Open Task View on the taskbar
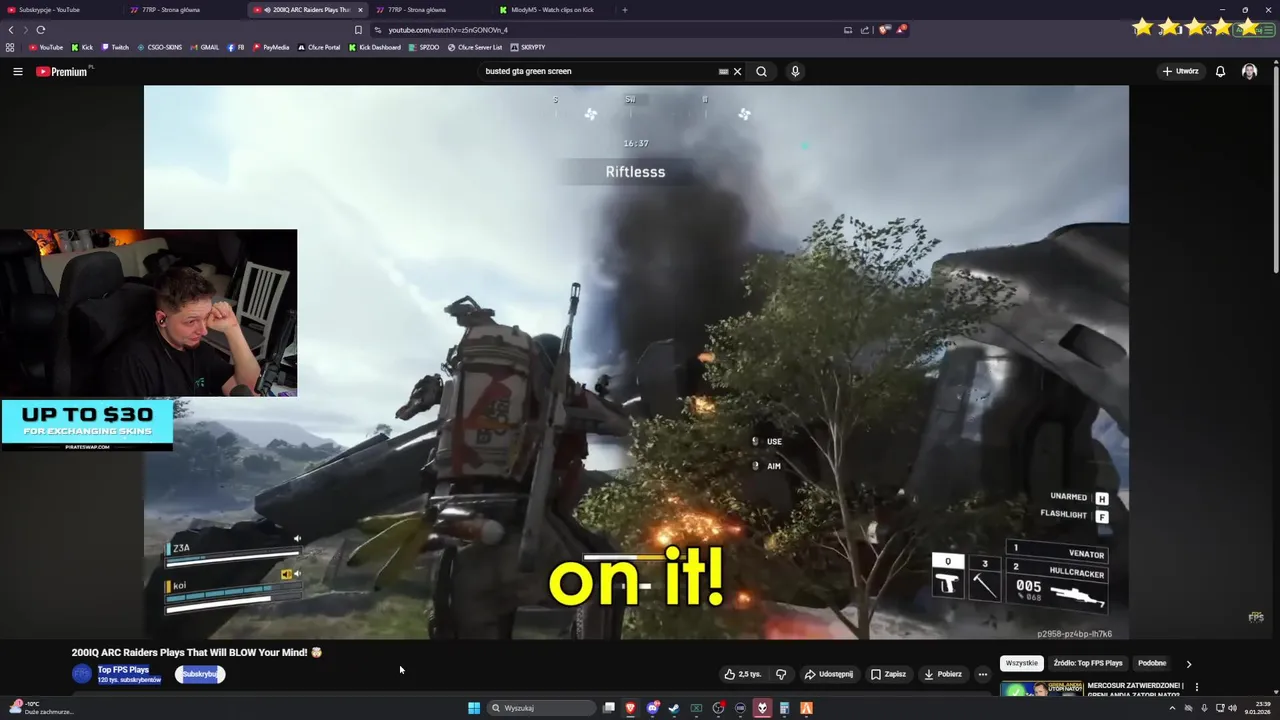 [608, 708]
